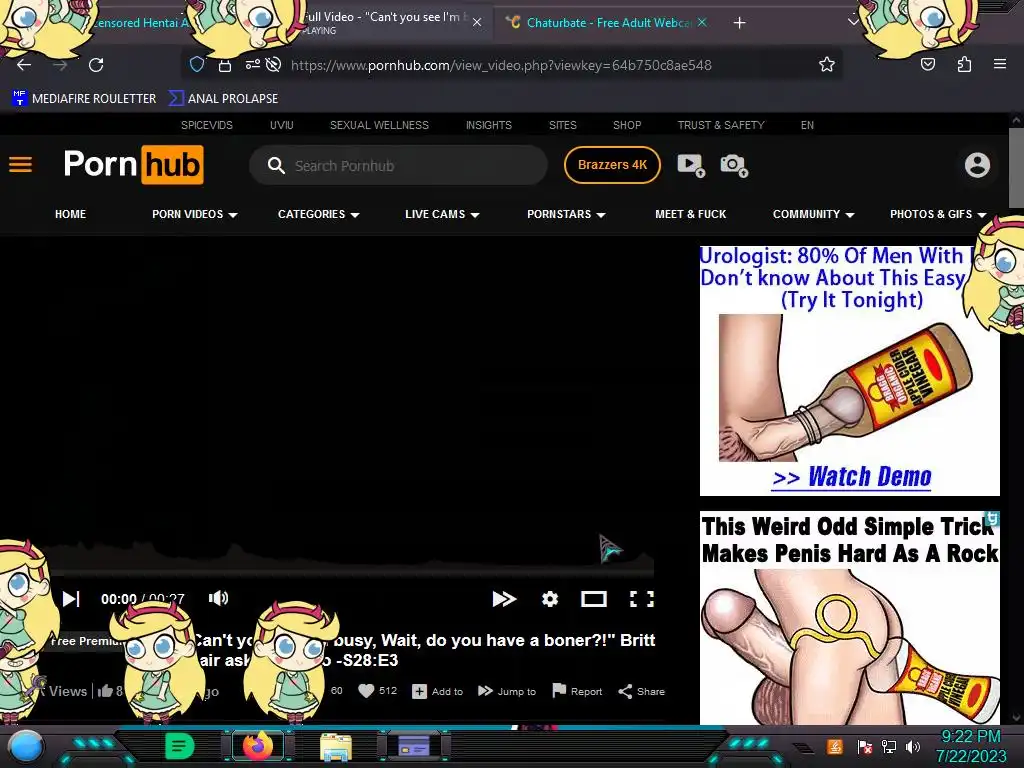Expand the LIVE CAMS dropdown

tap(442, 214)
